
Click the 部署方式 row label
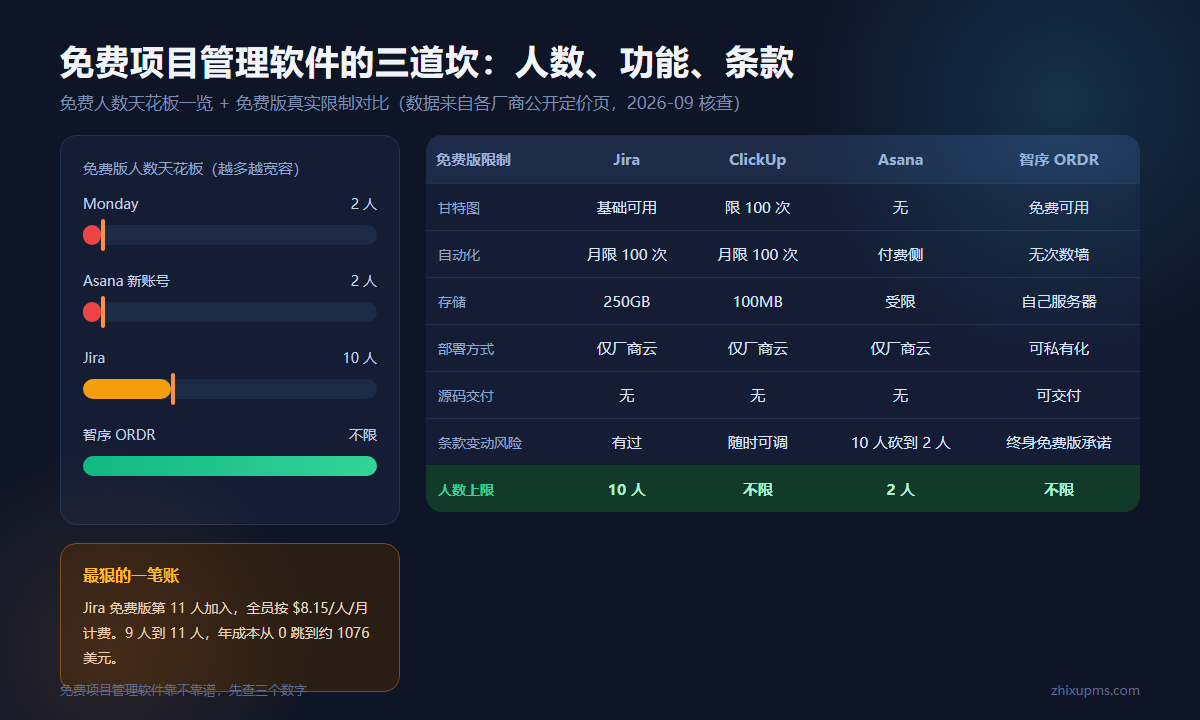pos(466,349)
